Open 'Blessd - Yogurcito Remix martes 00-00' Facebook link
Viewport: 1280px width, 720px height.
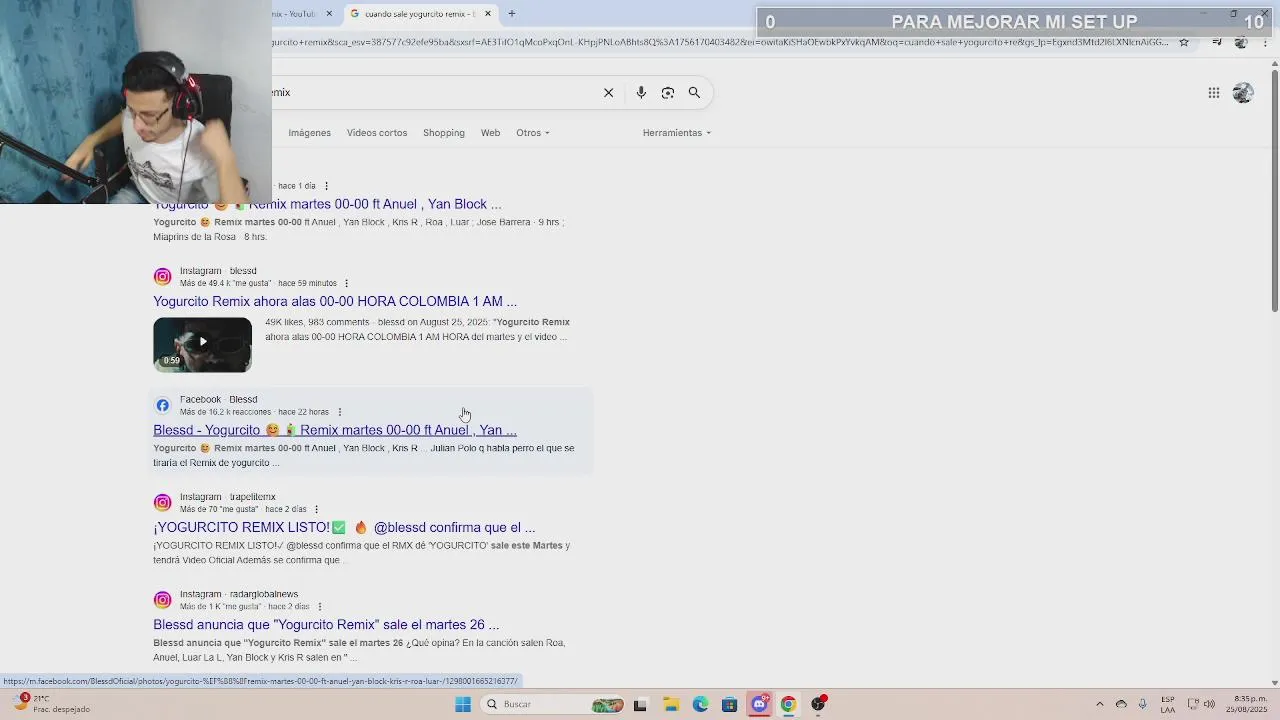pyautogui.click(x=335, y=430)
